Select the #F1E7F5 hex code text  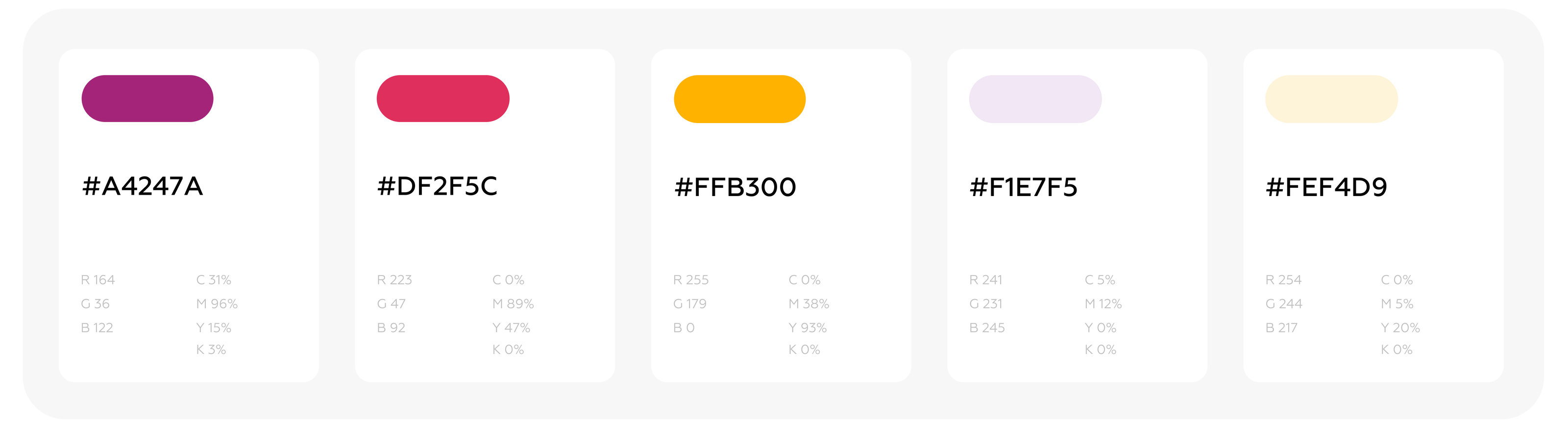(x=1024, y=187)
